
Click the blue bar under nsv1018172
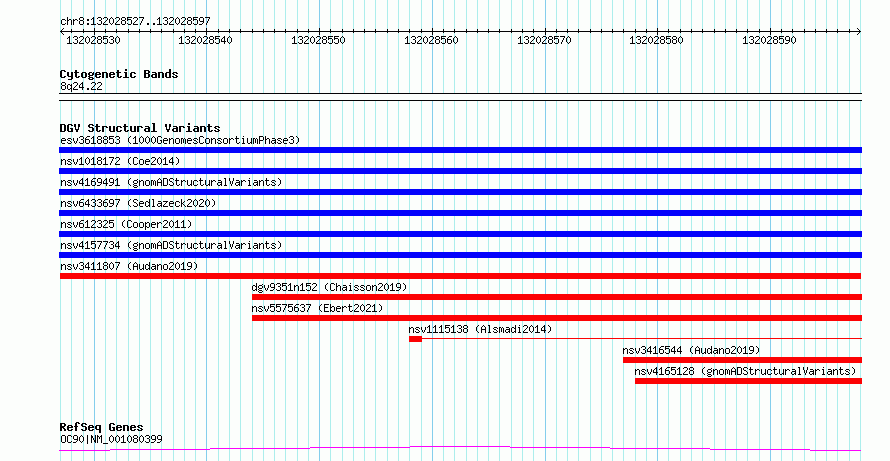pos(460,171)
